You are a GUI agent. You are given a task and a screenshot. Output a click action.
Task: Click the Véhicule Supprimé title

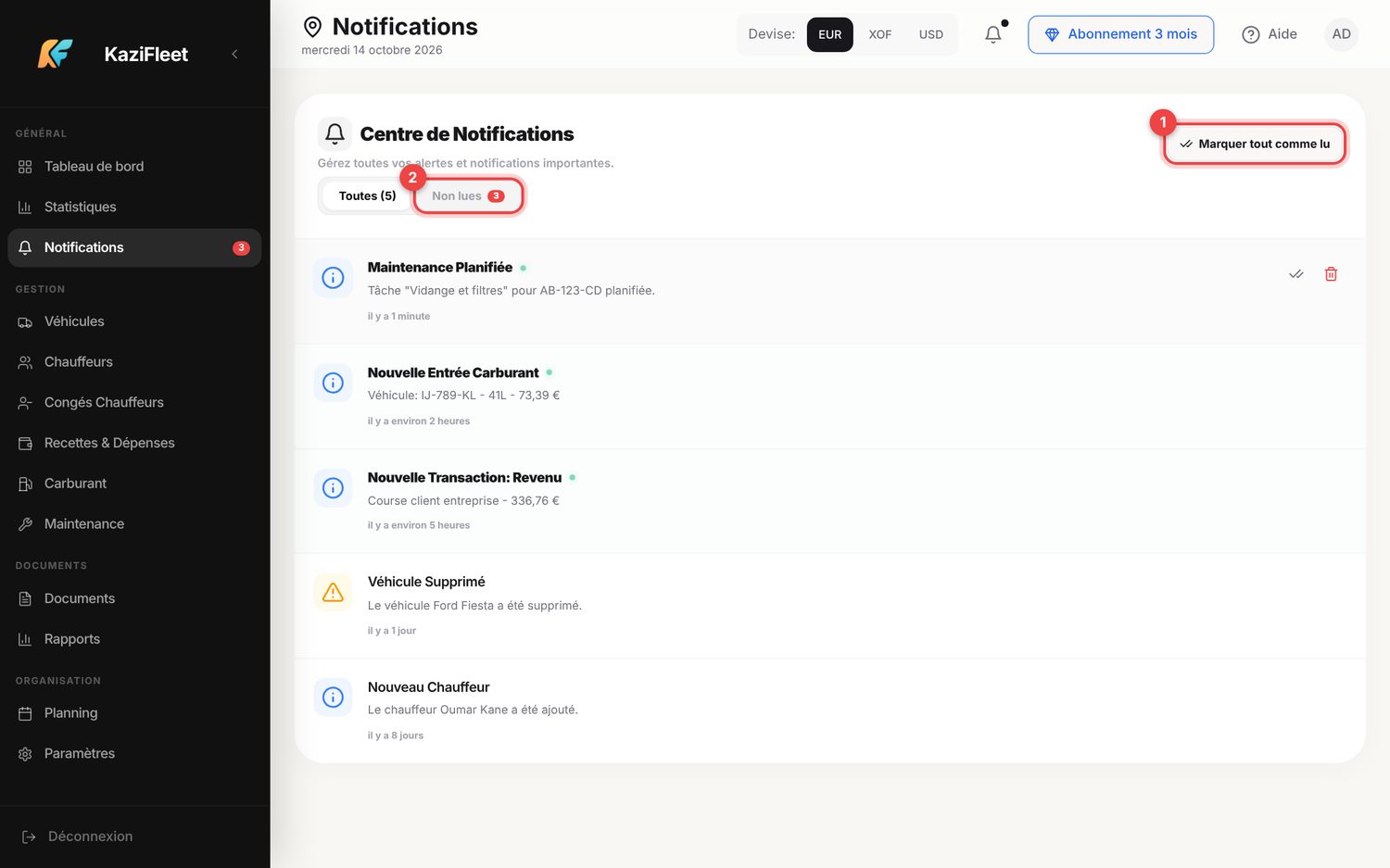(426, 582)
